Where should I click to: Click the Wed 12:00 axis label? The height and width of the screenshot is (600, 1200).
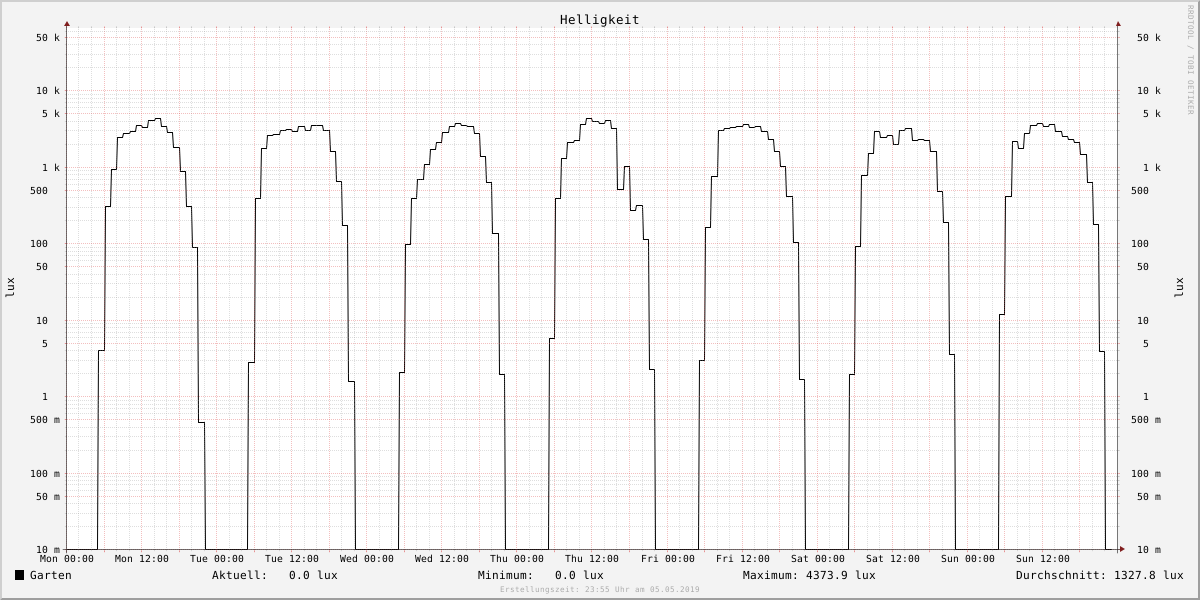click(x=442, y=559)
